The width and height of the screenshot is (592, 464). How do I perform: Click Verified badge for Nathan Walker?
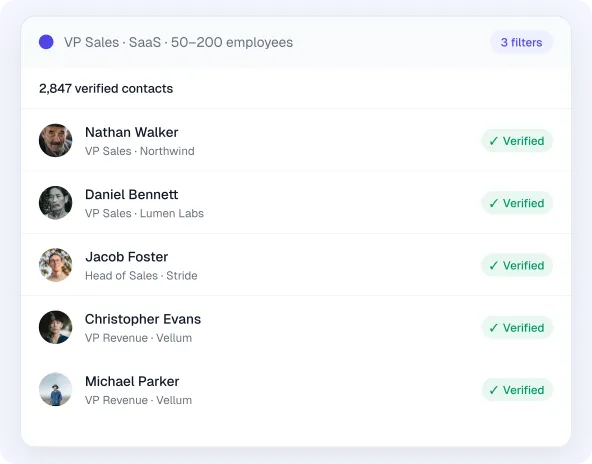pyautogui.click(x=517, y=141)
